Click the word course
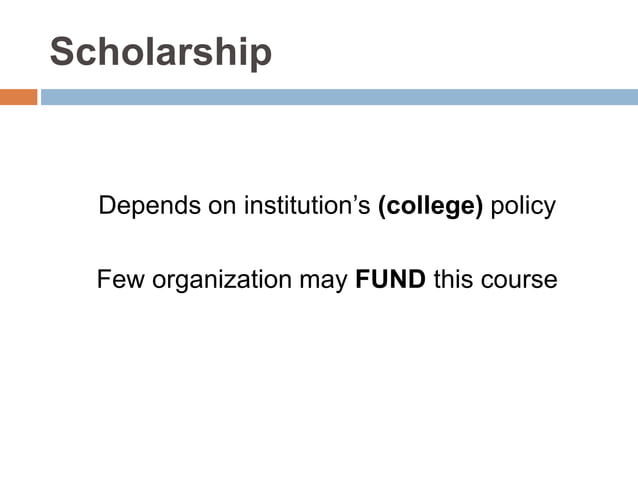 (519, 280)
